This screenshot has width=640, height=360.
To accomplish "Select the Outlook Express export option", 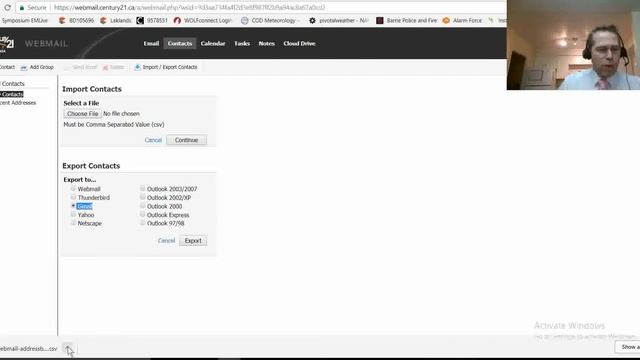I will click(142, 214).
